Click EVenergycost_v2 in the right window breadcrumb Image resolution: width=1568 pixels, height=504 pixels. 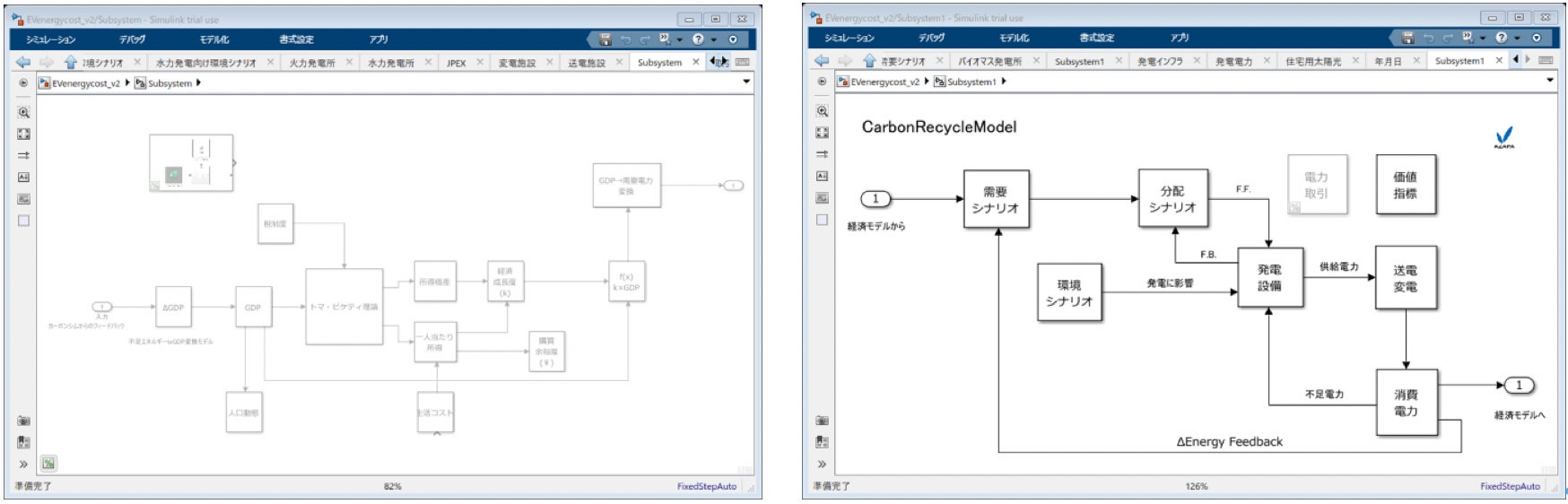(x=884, y=81)
